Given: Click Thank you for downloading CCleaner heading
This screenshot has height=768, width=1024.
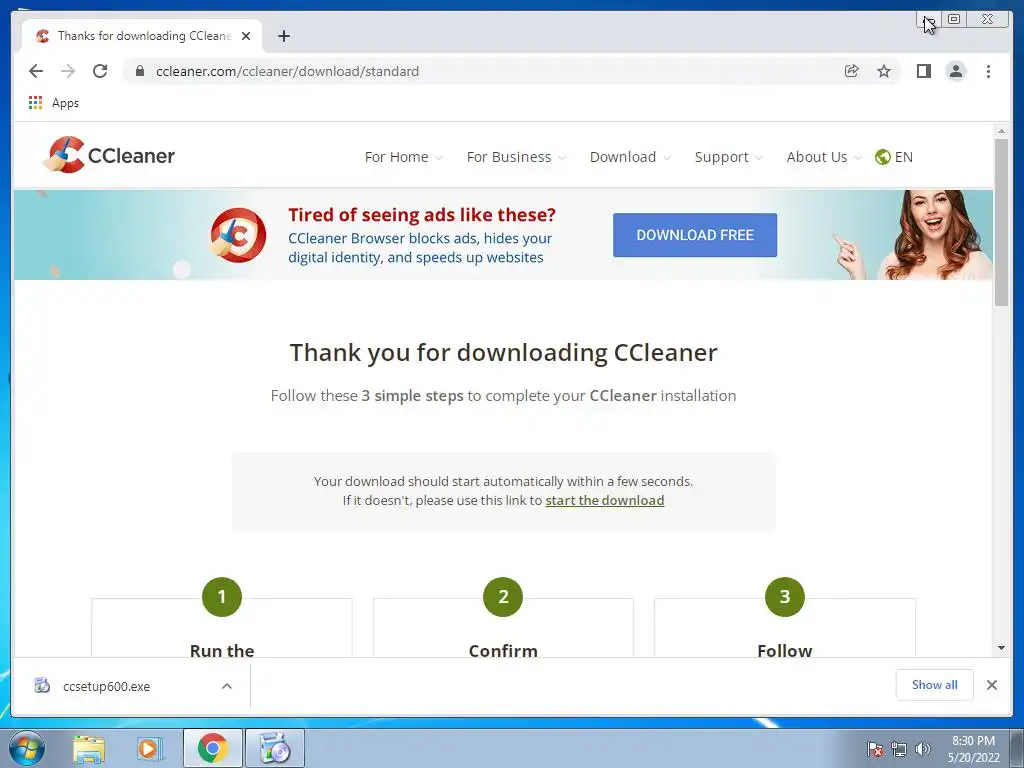Looking at the screenshot, I should pyautogui.click(x=504, y=353).
